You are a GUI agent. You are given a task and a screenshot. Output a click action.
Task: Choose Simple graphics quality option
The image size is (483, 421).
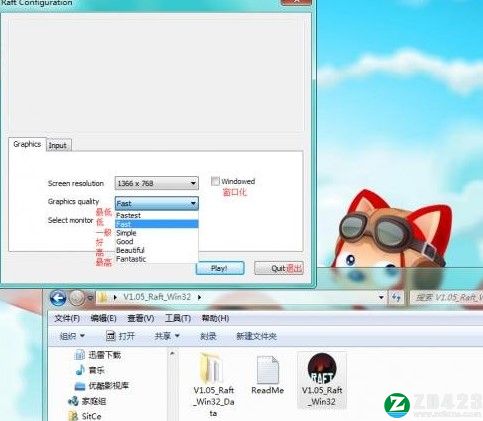point(157,233)
